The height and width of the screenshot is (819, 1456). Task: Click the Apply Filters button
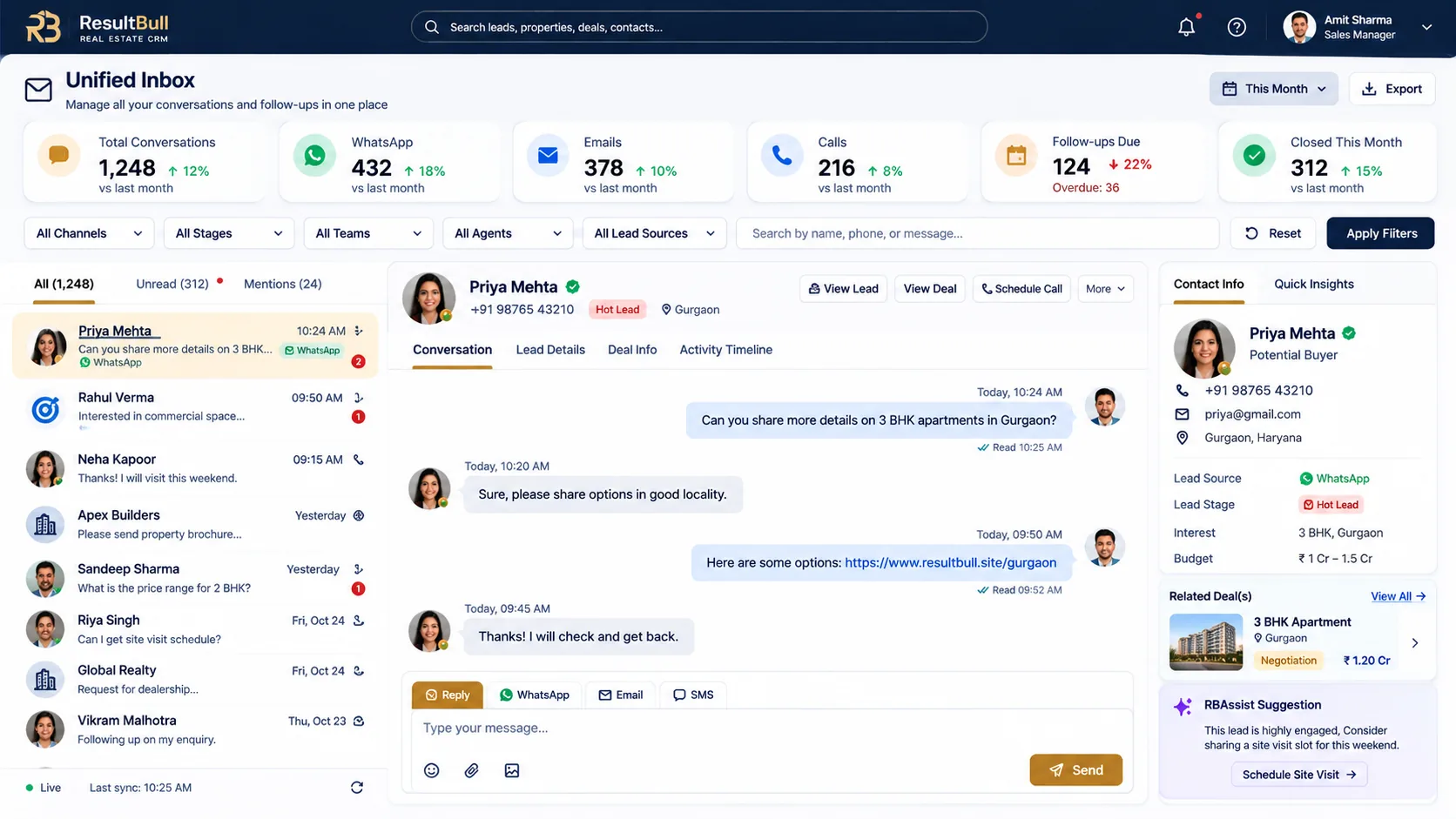[1380, 233]
